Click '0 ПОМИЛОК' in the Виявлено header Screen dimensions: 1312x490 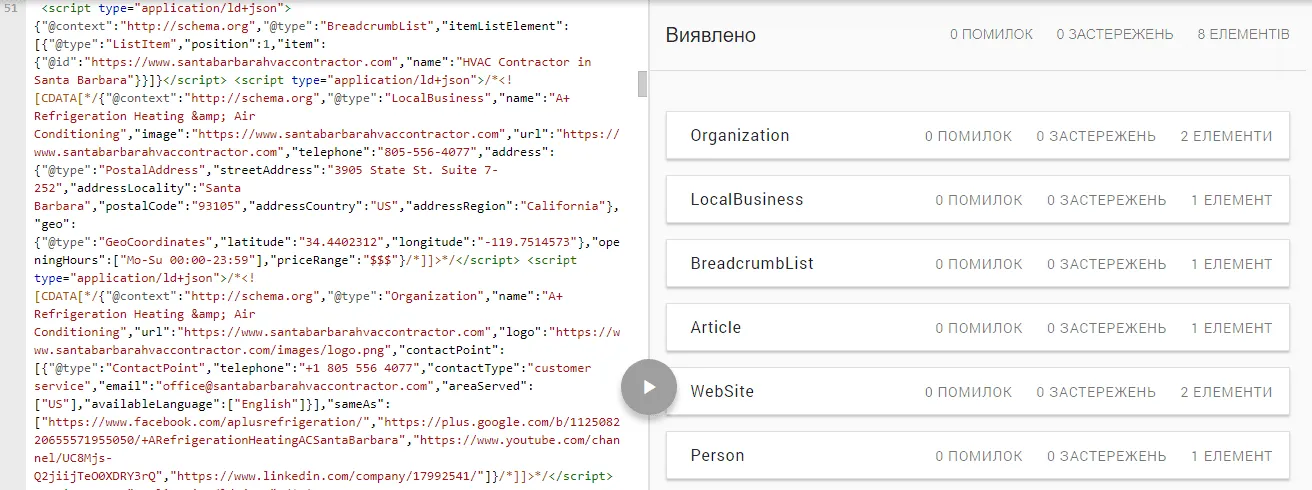tap(991, 35)
